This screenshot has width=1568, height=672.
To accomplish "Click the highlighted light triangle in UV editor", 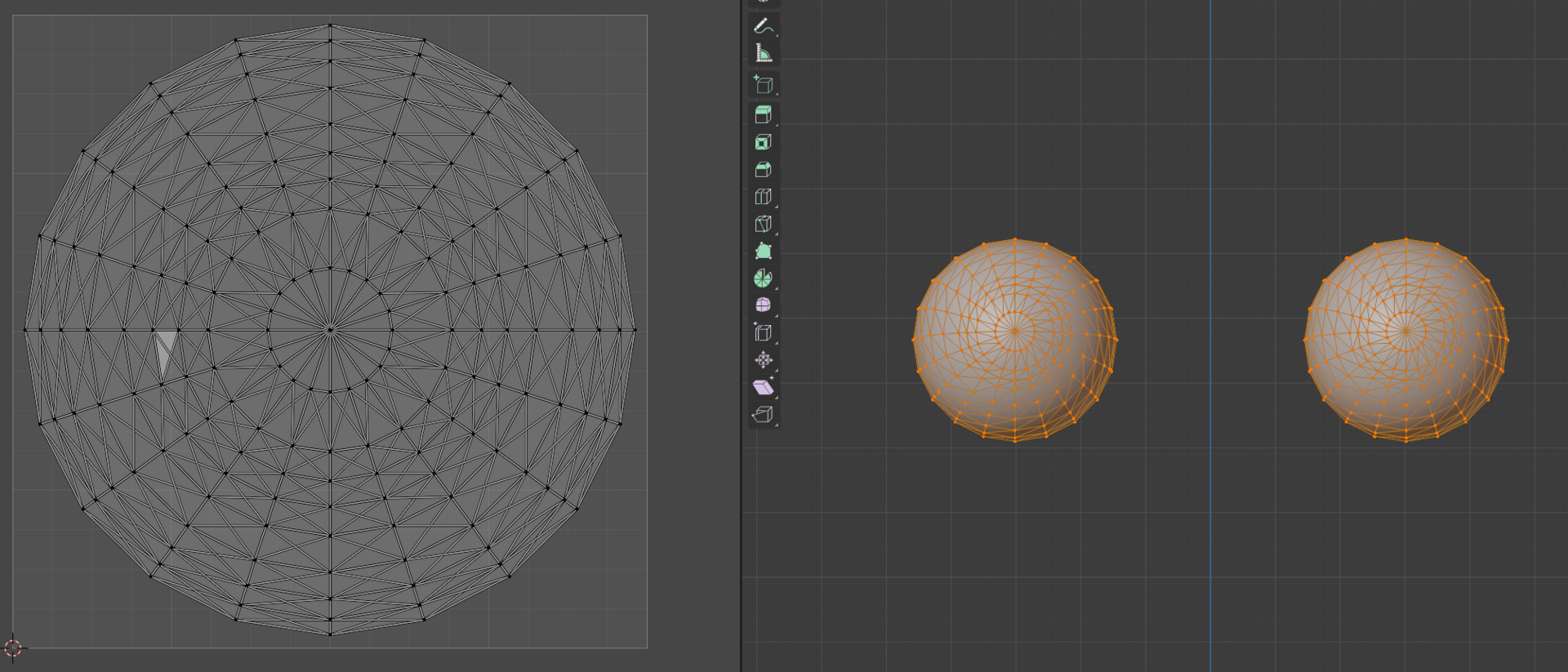I will click(166, 349).
